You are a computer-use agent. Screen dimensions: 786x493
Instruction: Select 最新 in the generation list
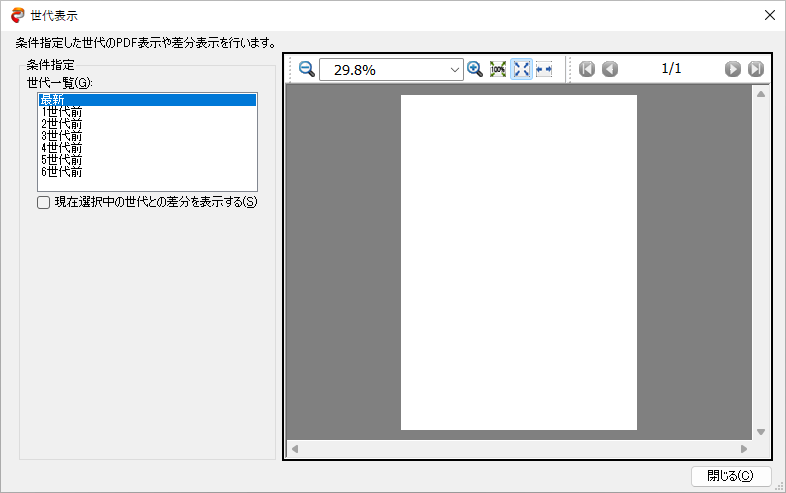point(147,100)
